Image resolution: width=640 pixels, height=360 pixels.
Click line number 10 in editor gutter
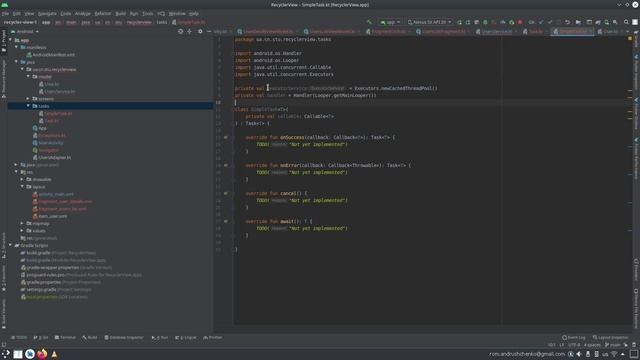[218, 102]
